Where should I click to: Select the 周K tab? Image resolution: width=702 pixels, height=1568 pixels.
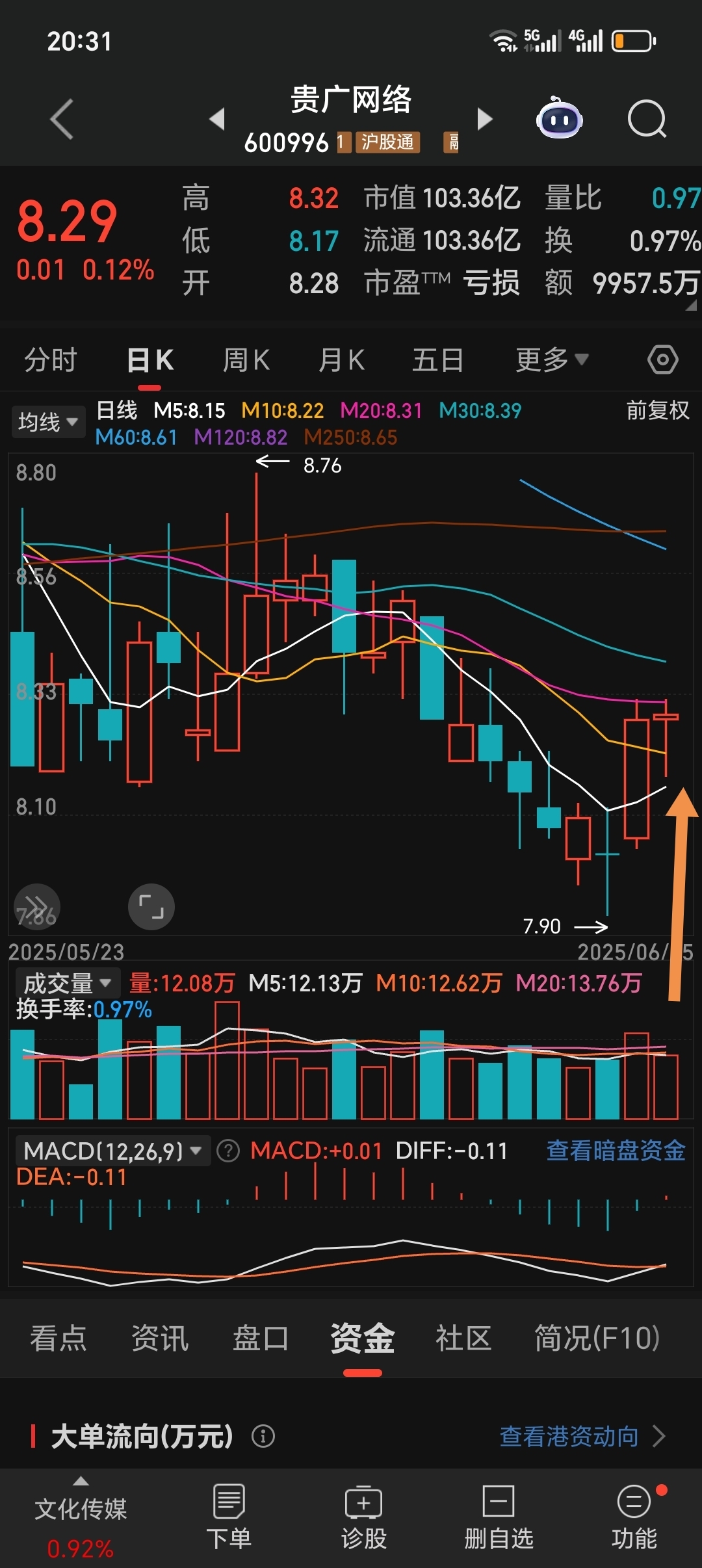246,359
